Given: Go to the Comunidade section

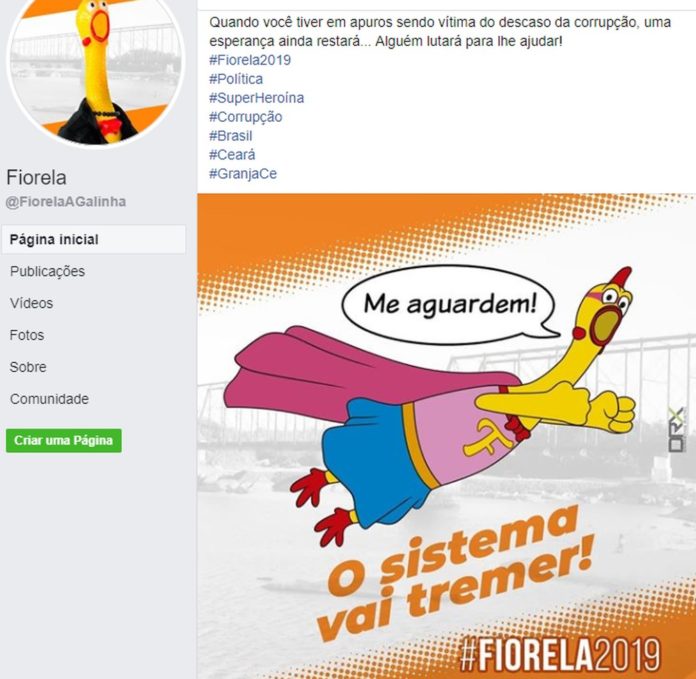Looking at the screenshot, I should click(x=49, y=399).
